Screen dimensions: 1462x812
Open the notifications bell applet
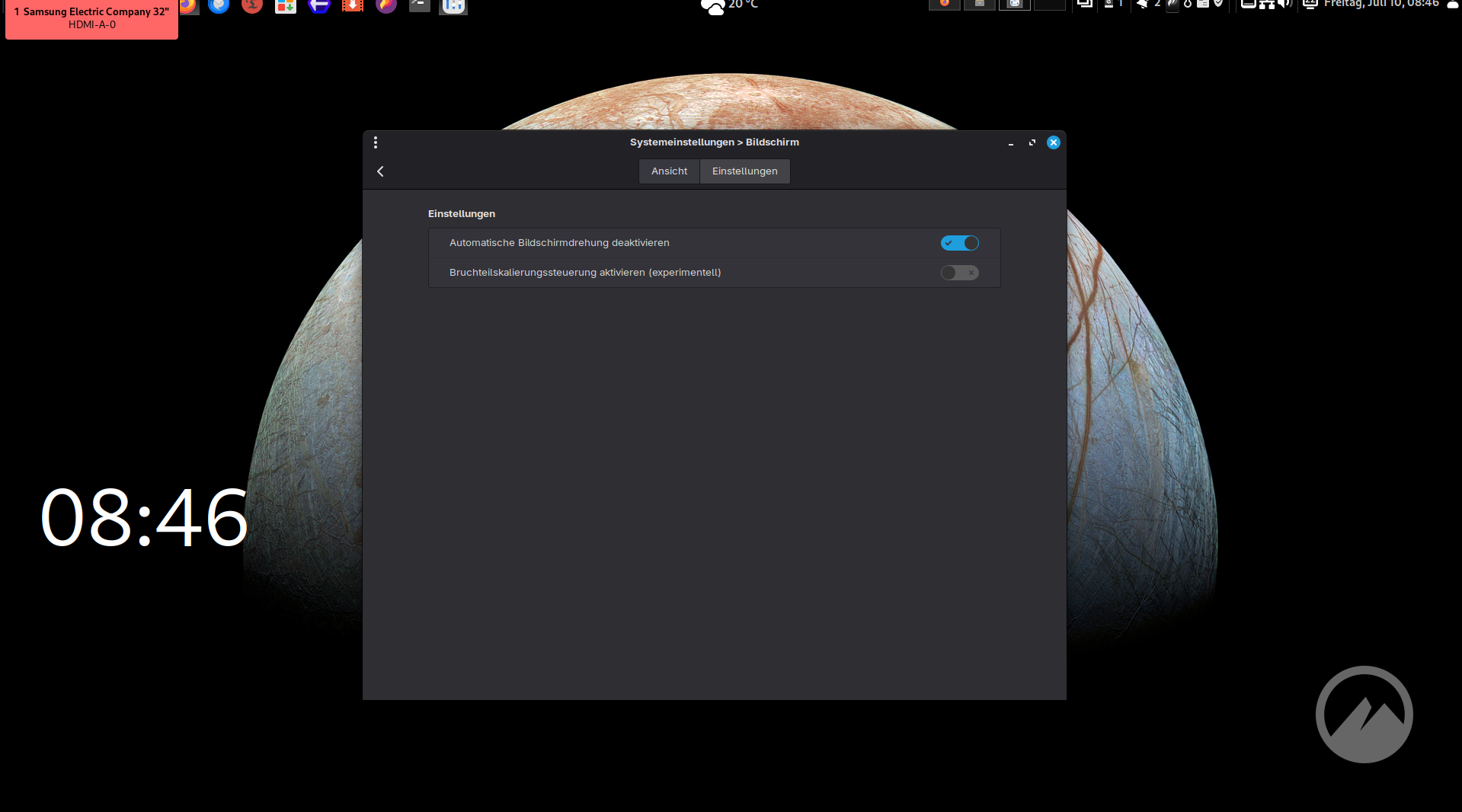point(1142,4)
